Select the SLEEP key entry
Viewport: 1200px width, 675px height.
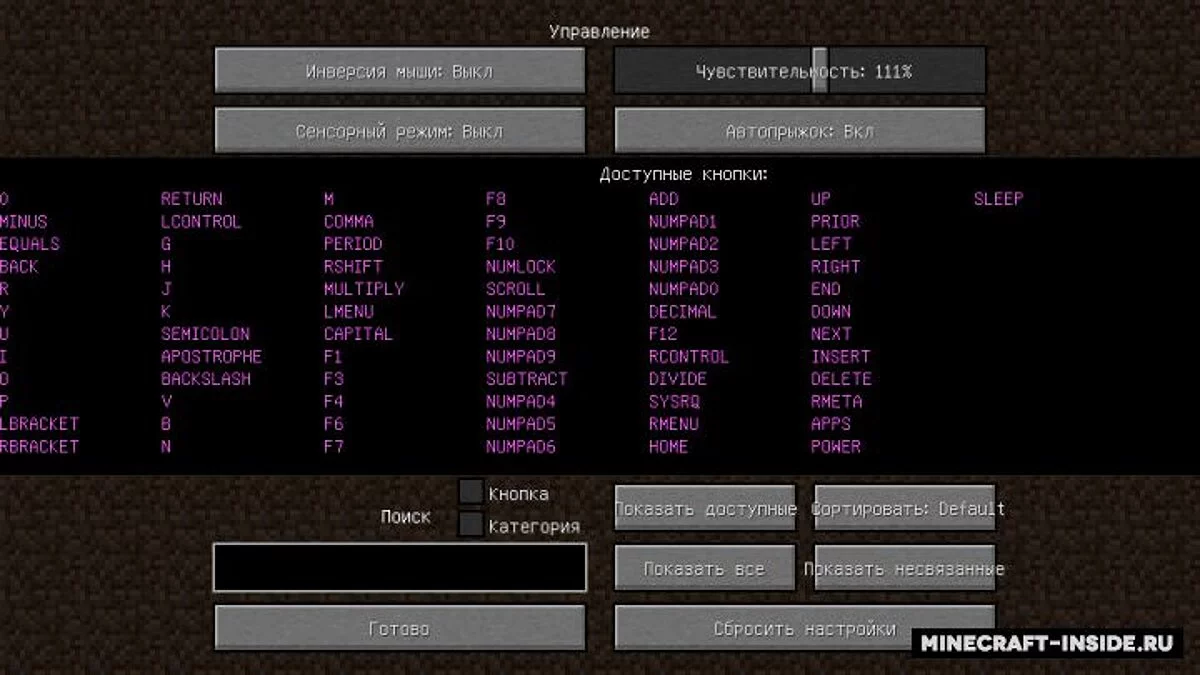pos(998,199)
